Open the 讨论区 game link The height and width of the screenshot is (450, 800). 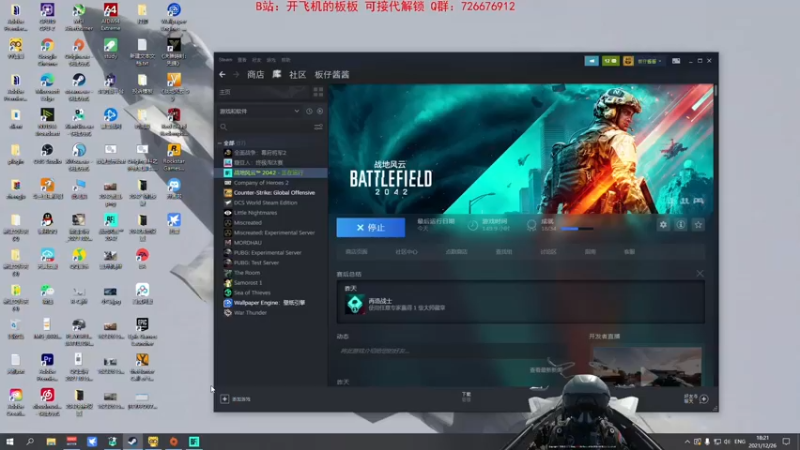pyautogui.click(x=548, y=252)
